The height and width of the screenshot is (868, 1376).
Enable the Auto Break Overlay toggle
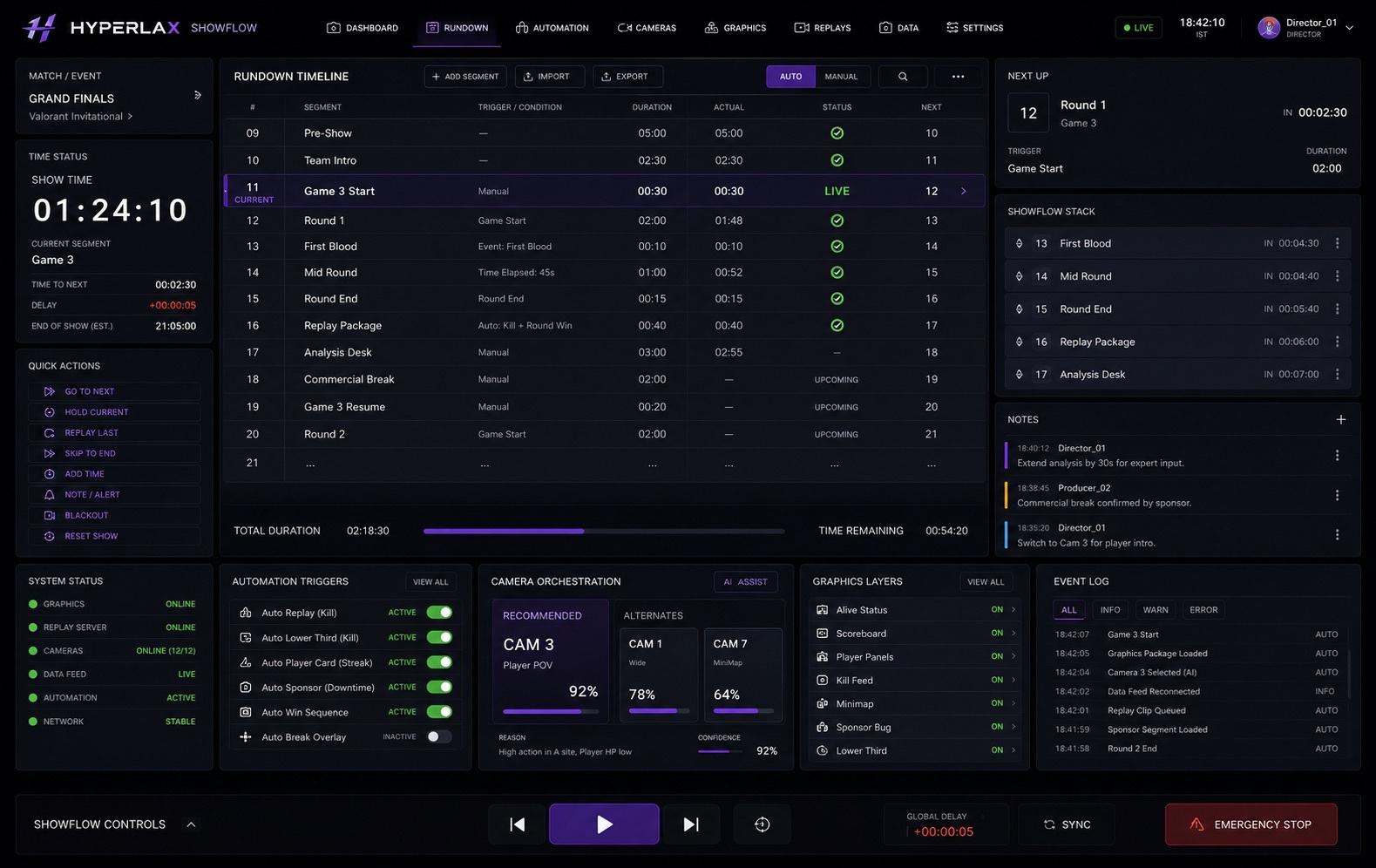point(439,736)
